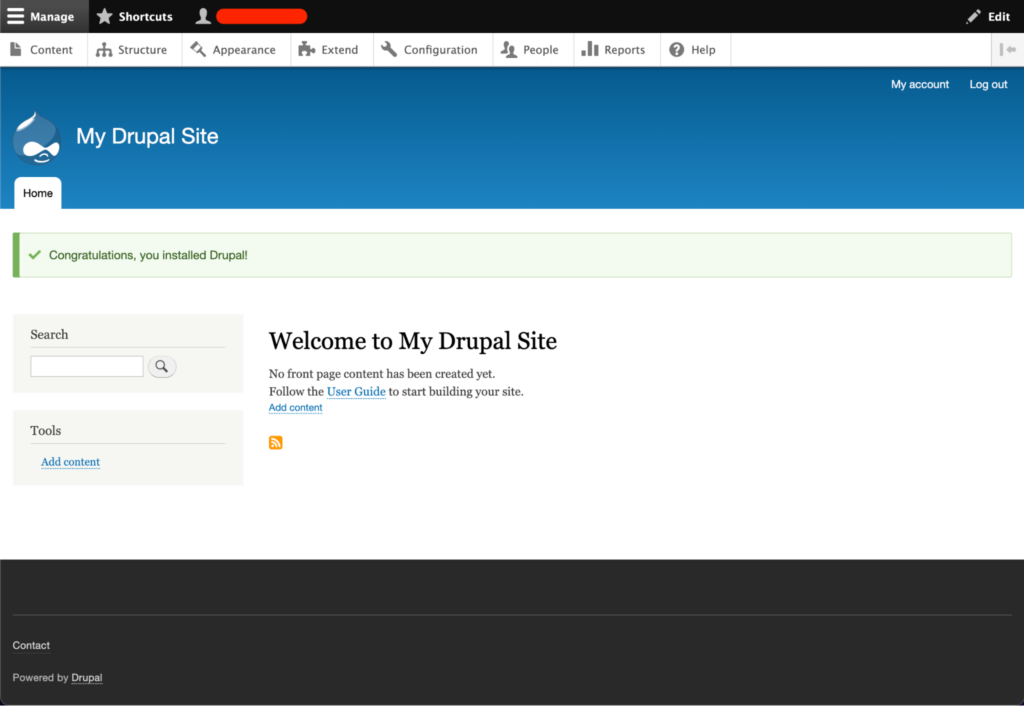Screen dimensions: 1024x706
Task: Go to My account
Action: pos(920,84)
